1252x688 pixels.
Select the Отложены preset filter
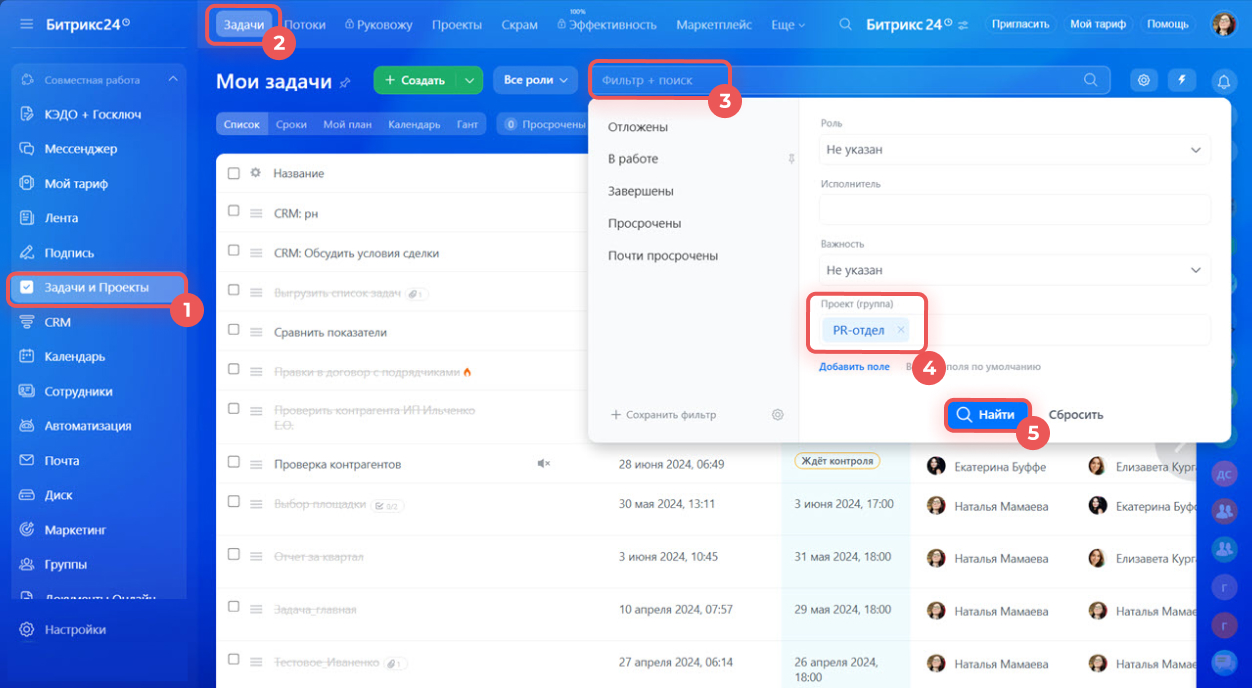pos(638,127)
